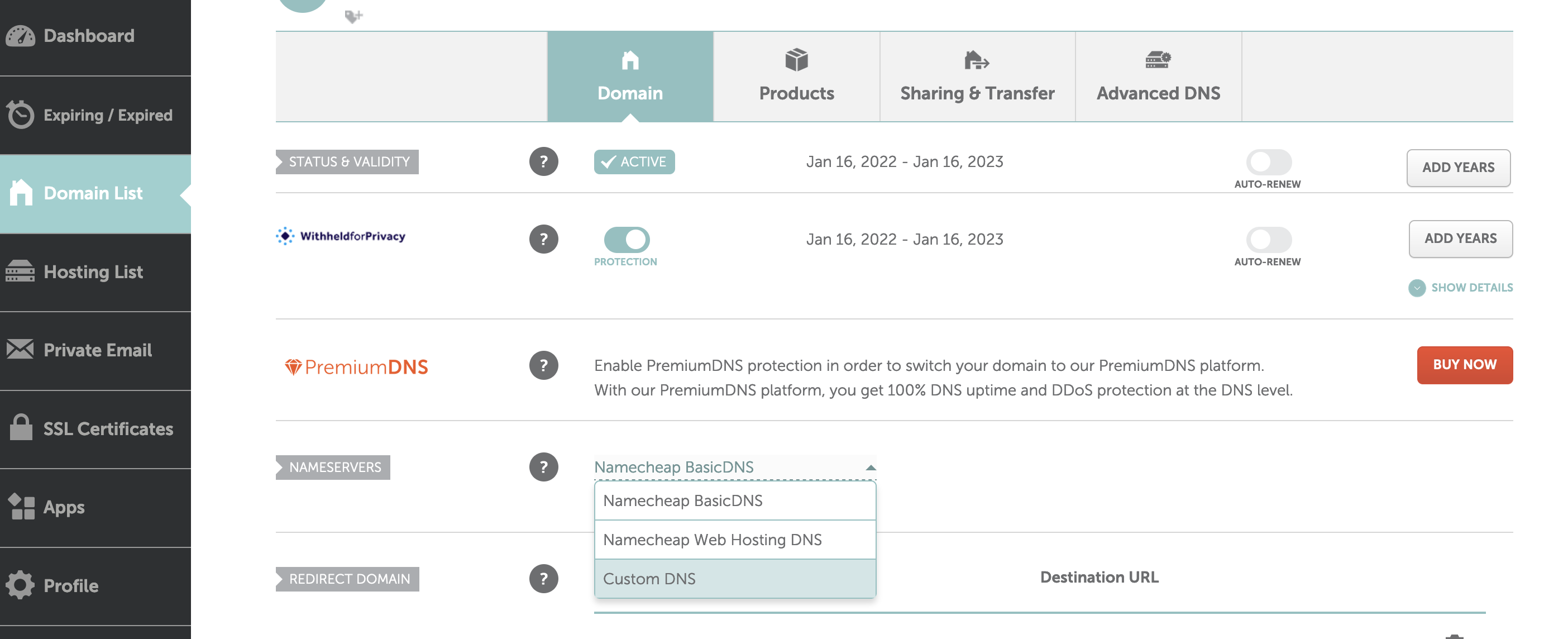The image size is (1568, 639).
Task: Click the Private Email envelope icon
Action: tap(21, 350)
